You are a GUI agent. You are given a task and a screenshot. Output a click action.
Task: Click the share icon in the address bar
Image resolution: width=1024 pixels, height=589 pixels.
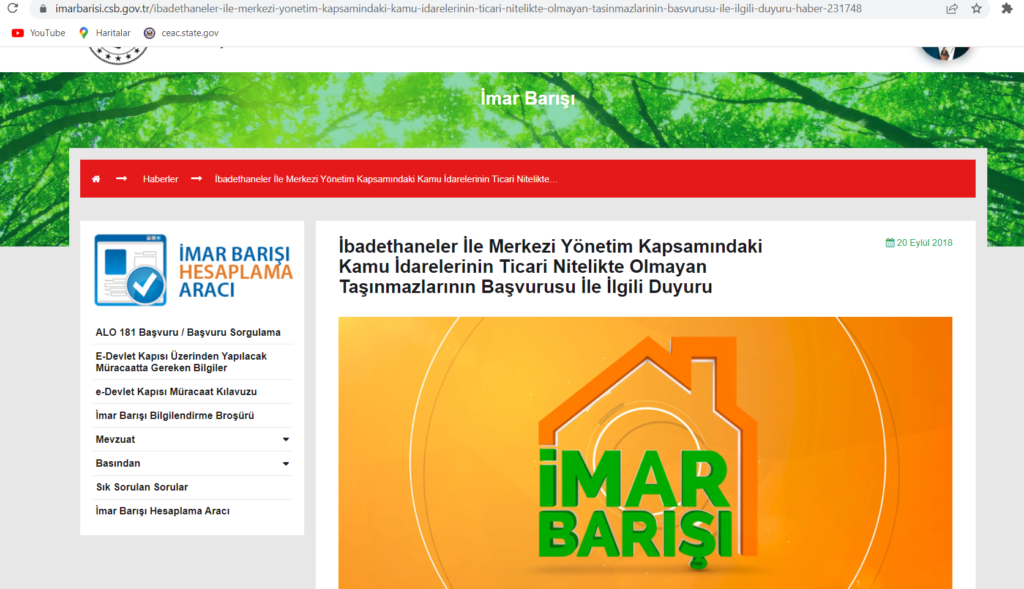tap(951, 9)
